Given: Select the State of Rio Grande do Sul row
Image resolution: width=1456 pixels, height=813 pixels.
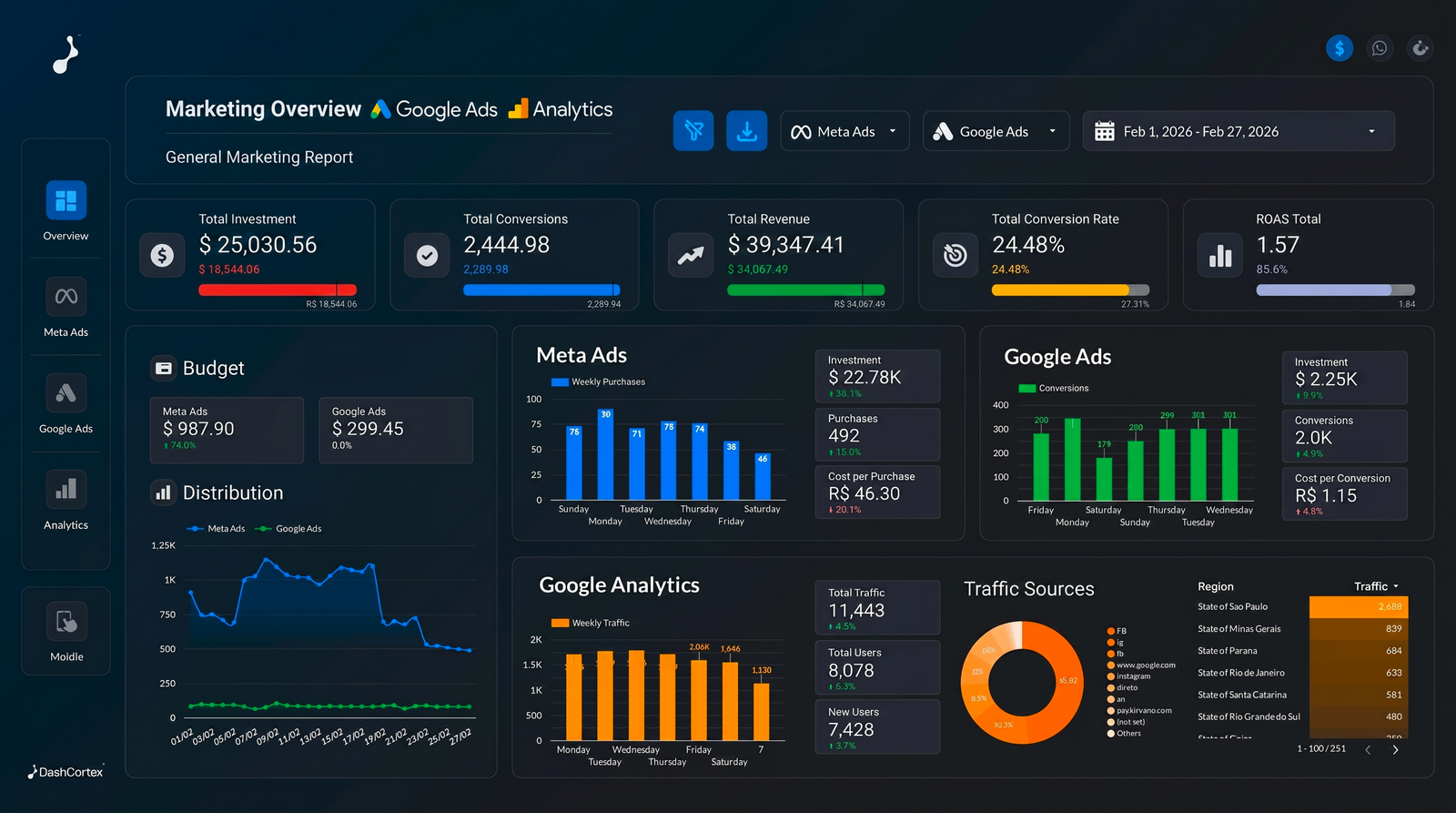Looking at the screenshot, I should point(1302,716).
